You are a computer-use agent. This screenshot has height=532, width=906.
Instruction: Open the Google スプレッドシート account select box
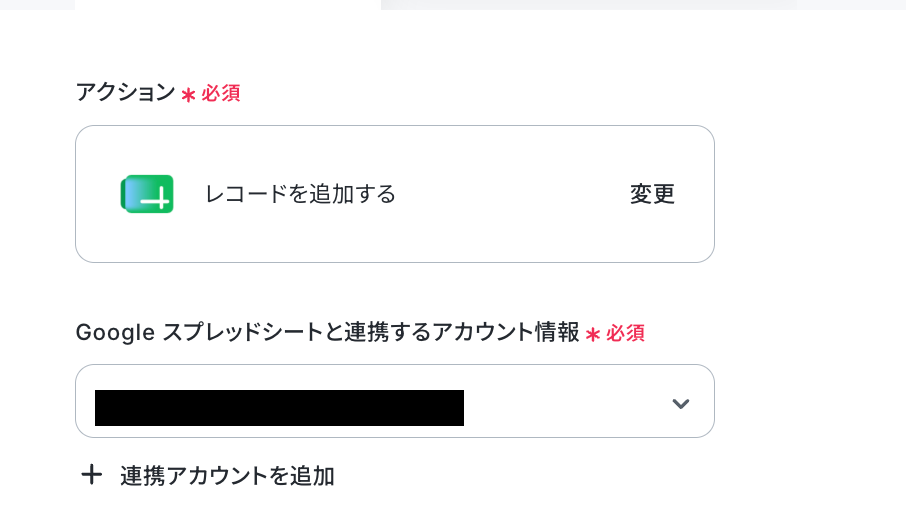tap(395, 401)
